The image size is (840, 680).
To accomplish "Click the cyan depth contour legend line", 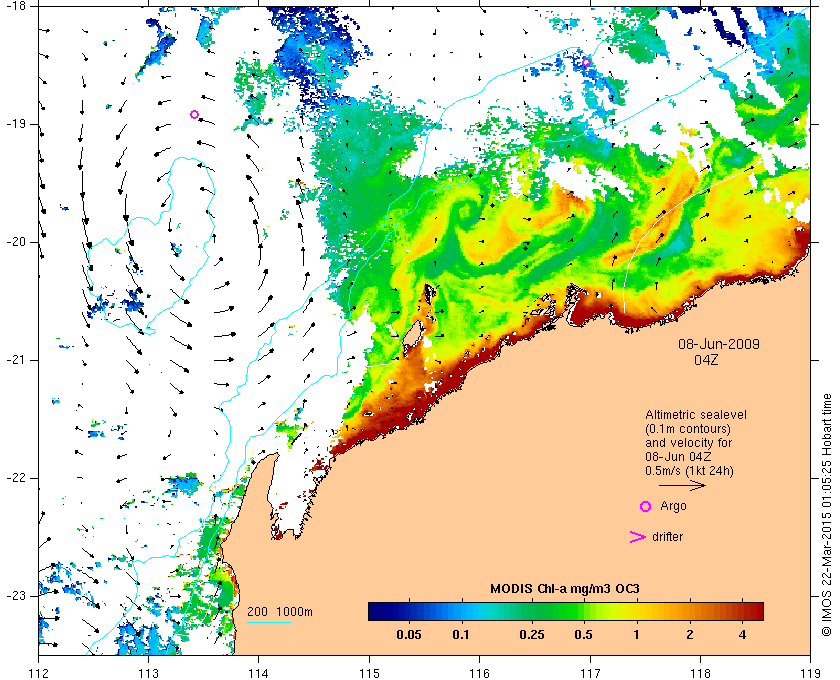I will tap(269, 622).
